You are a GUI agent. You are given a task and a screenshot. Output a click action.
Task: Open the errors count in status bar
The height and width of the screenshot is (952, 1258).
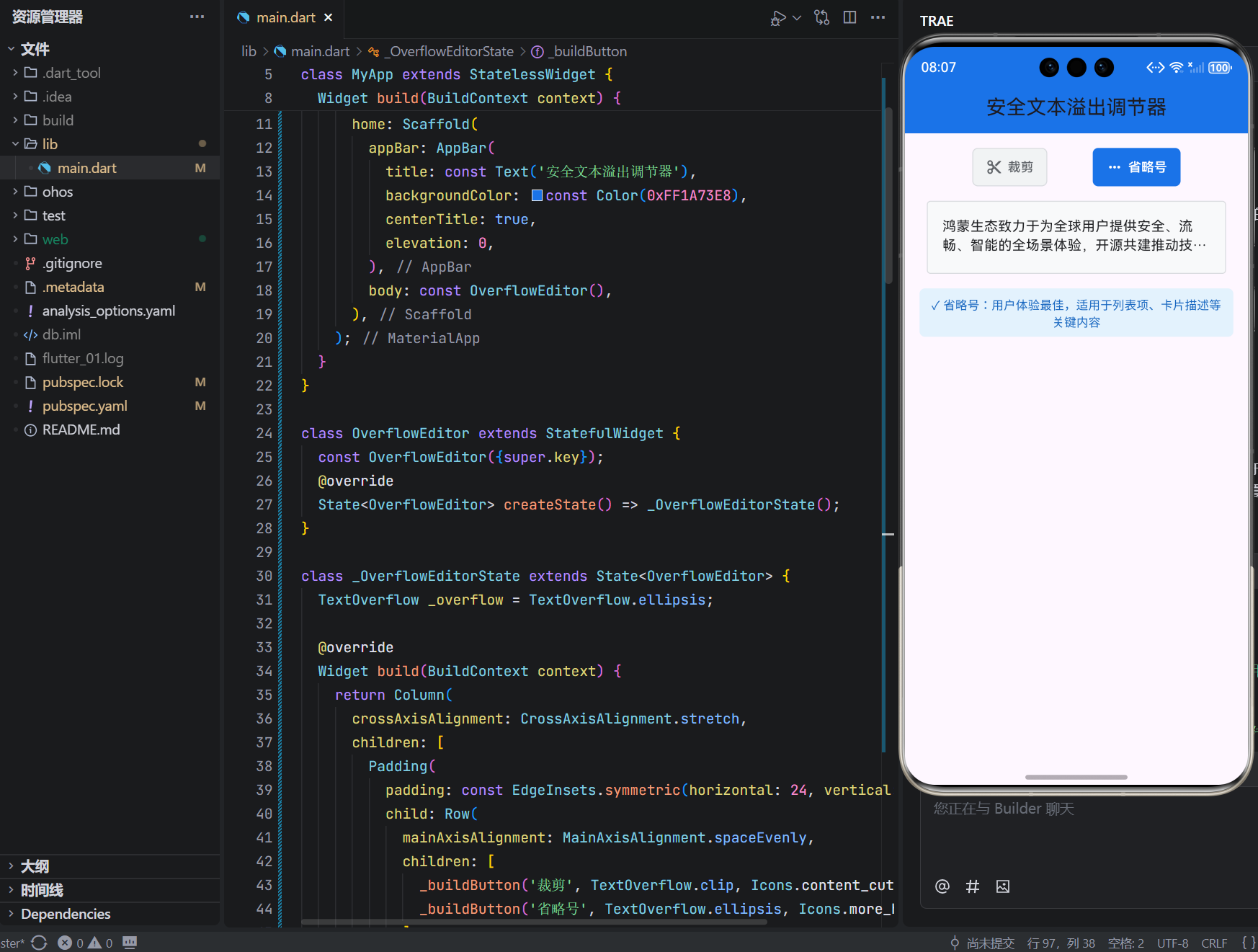(71, 943)
